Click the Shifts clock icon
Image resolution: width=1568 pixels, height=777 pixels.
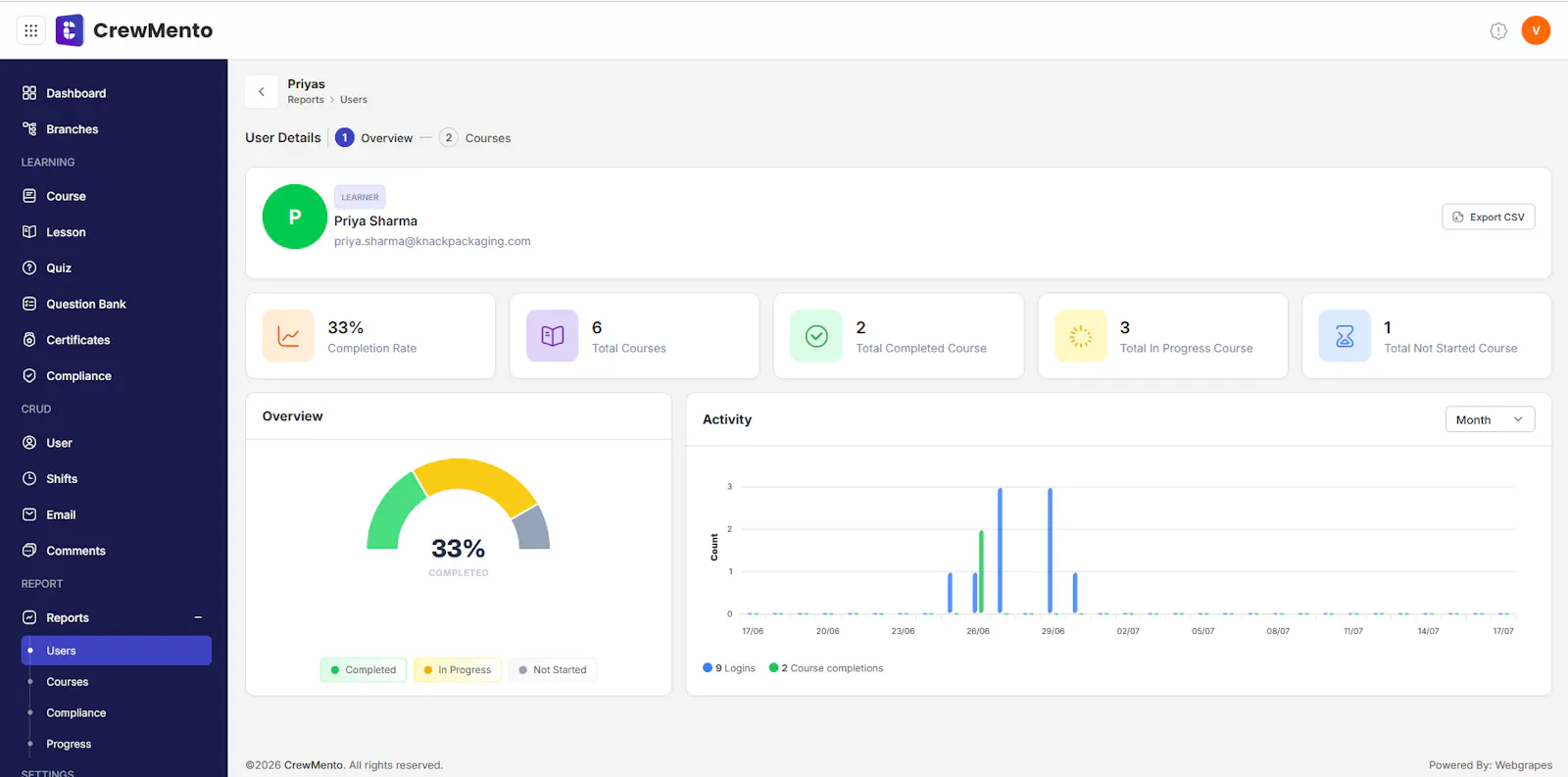click(x=29, y=478)
